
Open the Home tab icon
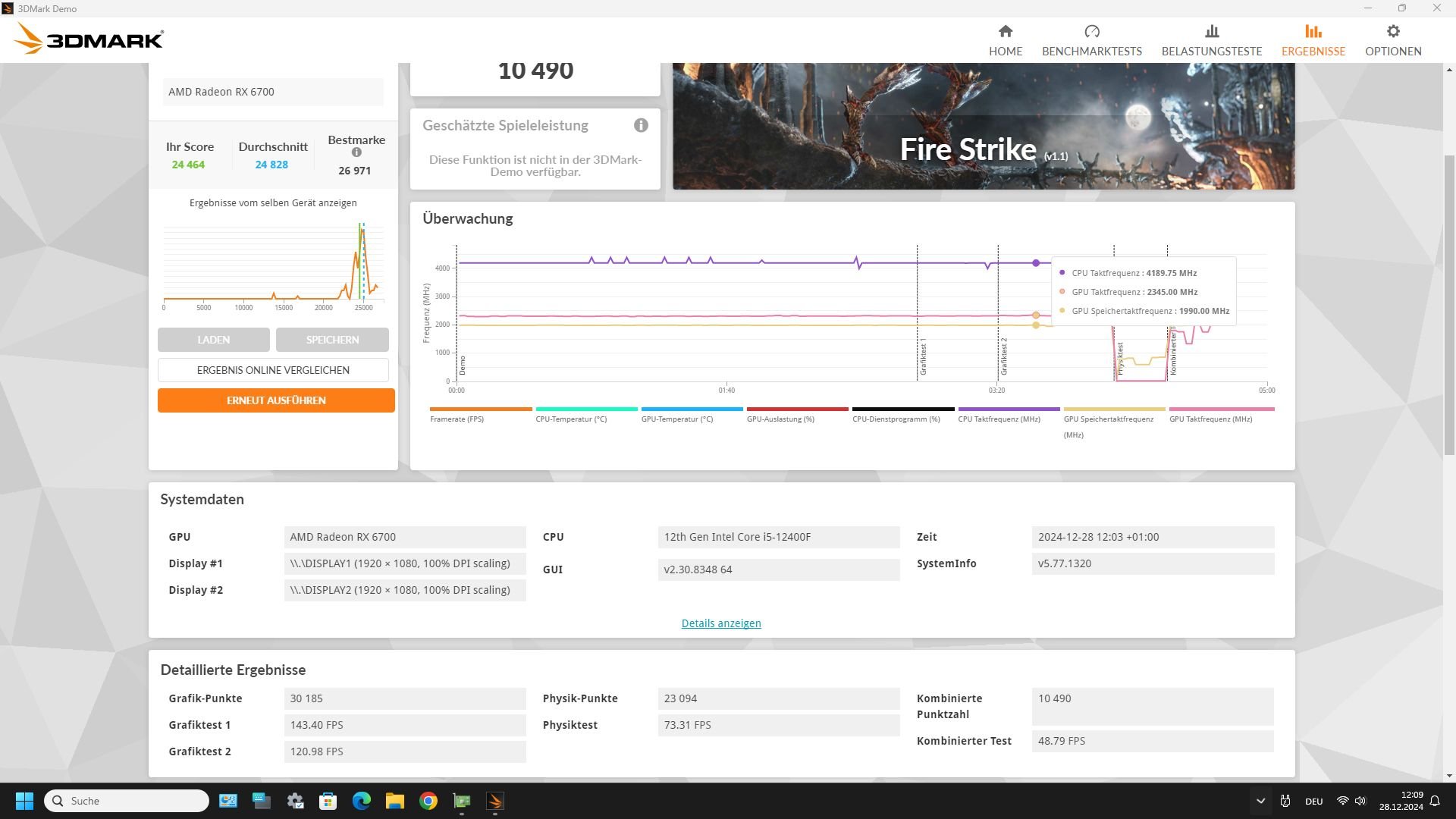tap(1006, 31)
